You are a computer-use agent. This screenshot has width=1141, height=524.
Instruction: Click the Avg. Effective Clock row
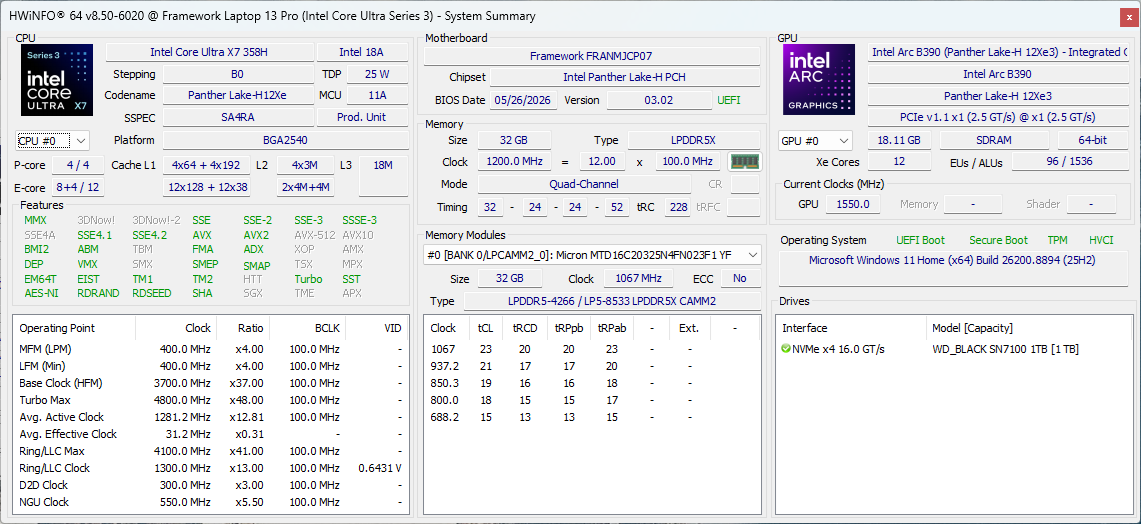211,434
